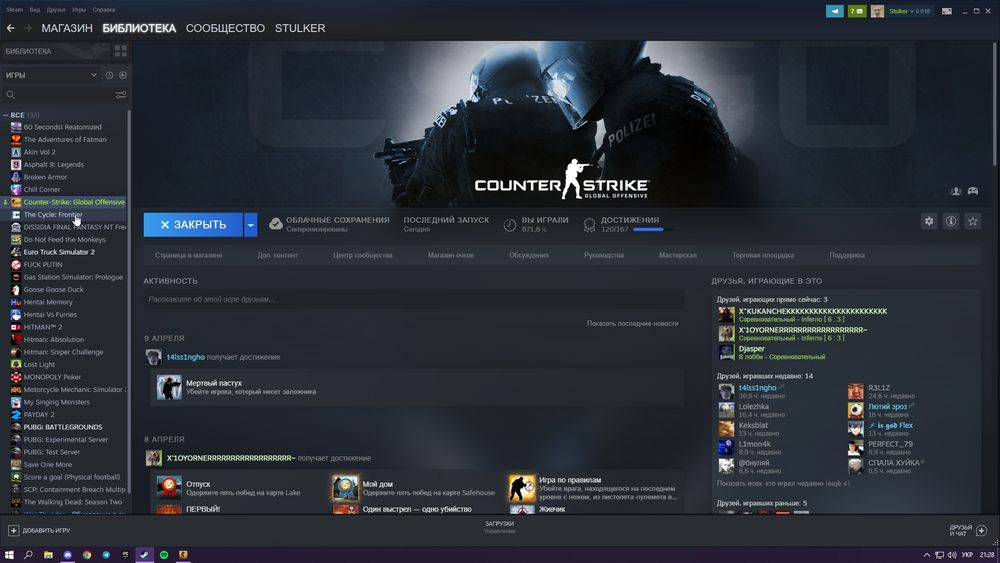The height and width of the screenshot is (563, 1000).
Task: Click the profile avatar in top bar
Action: tap(878, 11)
